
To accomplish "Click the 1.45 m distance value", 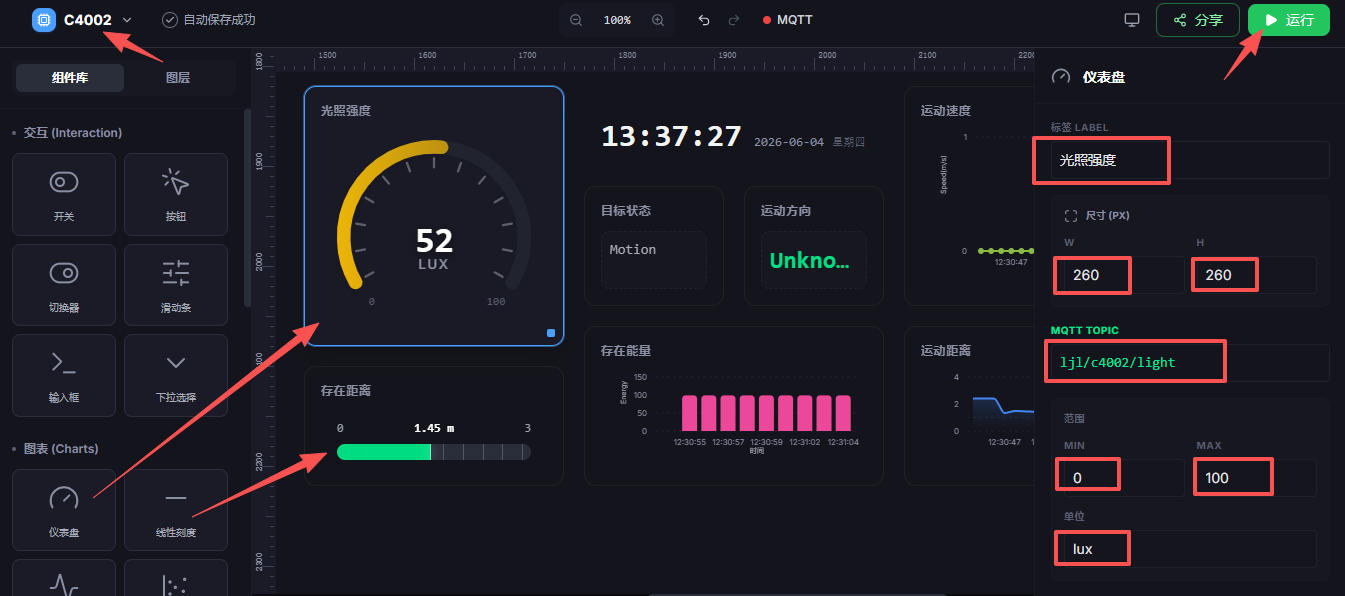I will [x=434, y=428].
